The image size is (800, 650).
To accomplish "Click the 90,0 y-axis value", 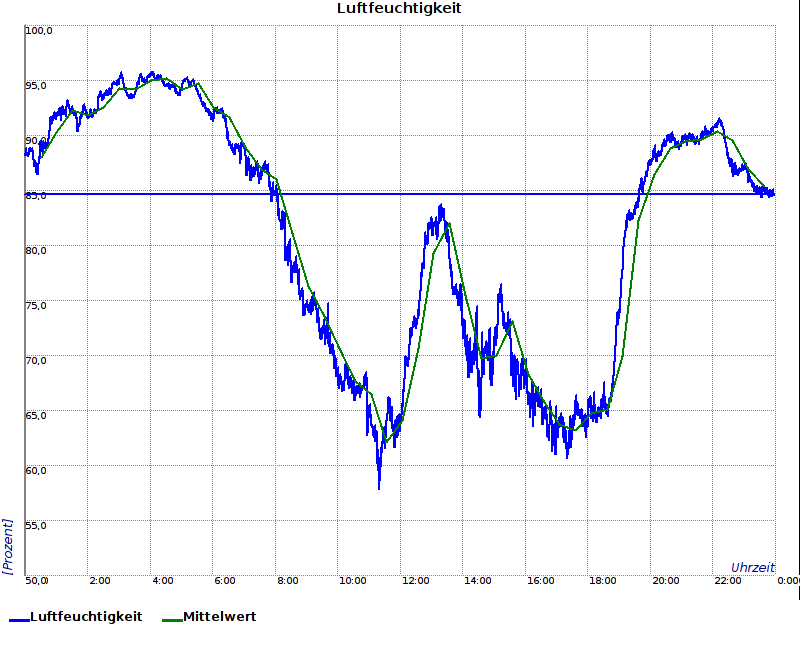I will point(36,141).
